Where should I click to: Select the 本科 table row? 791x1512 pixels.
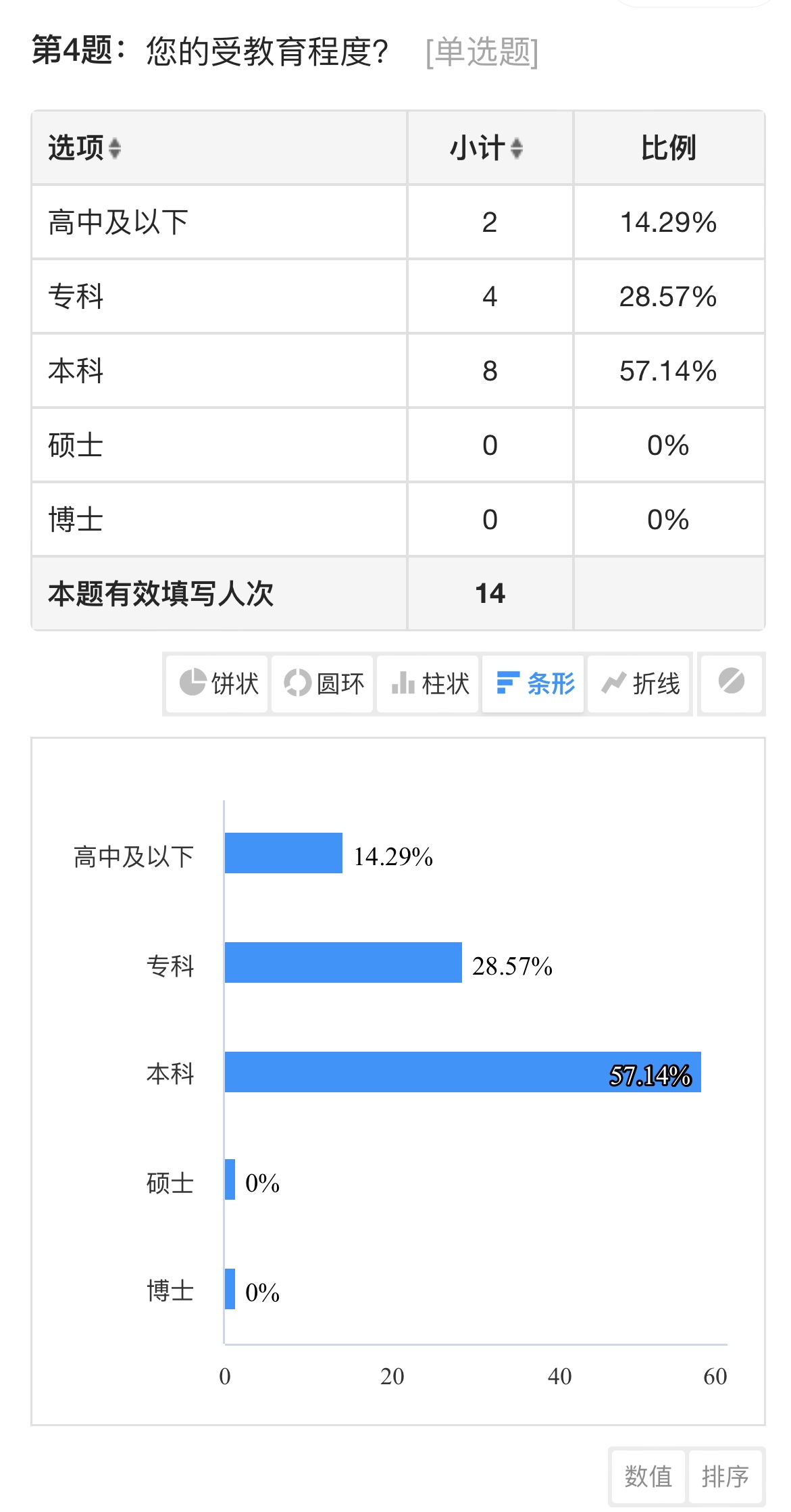(398, 370)
